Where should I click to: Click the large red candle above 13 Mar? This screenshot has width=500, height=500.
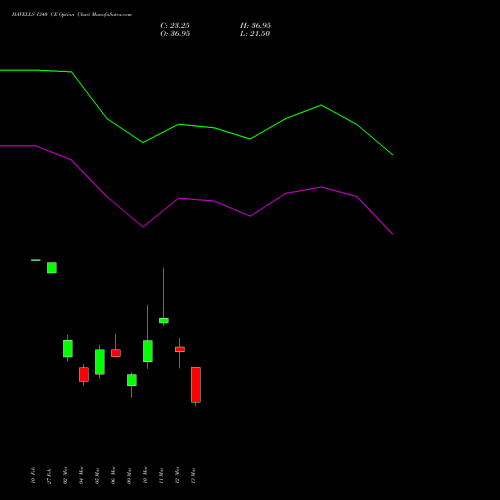click(x=196, y=385)
